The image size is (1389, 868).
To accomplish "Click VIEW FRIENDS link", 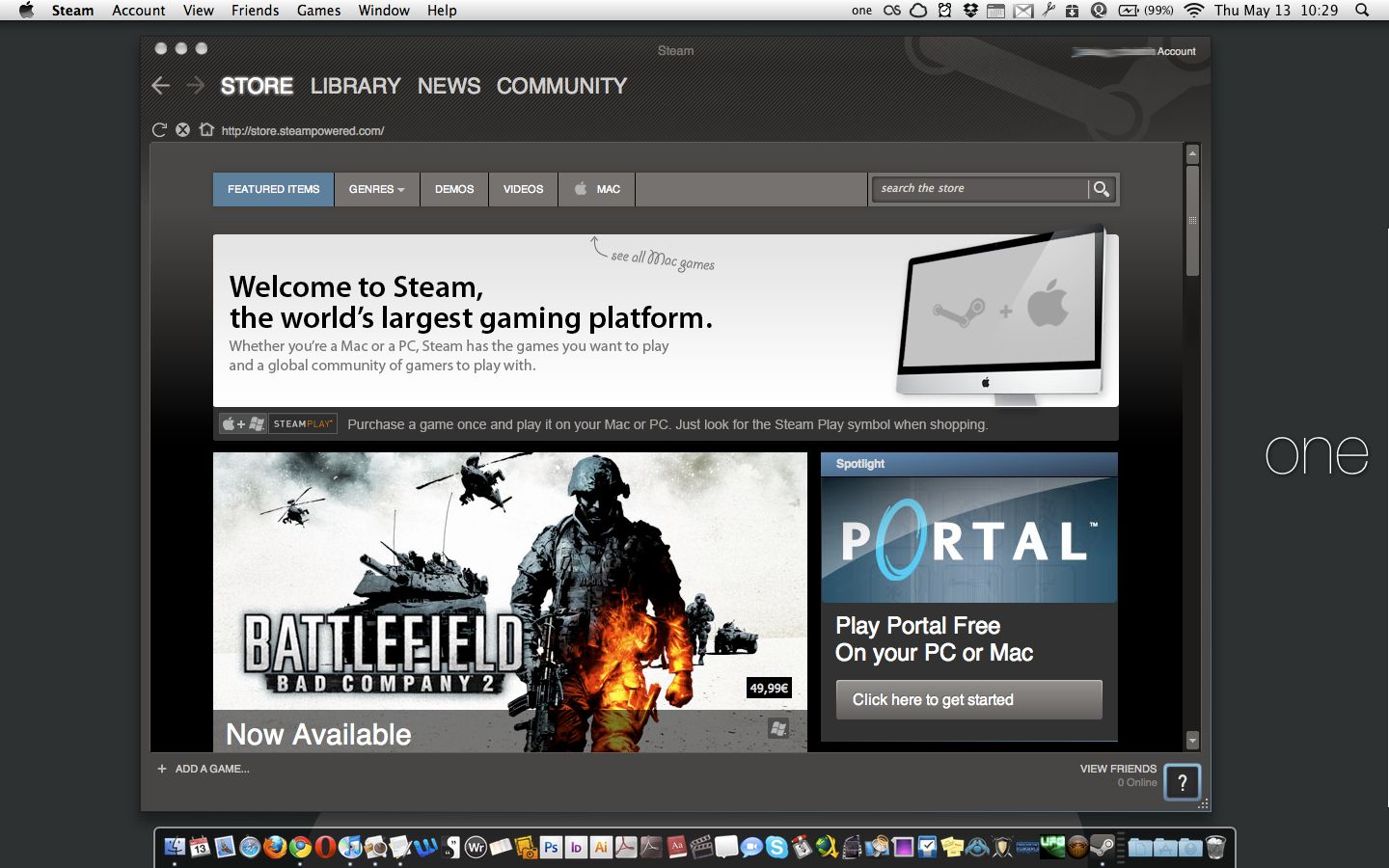I will [1118, 769].
